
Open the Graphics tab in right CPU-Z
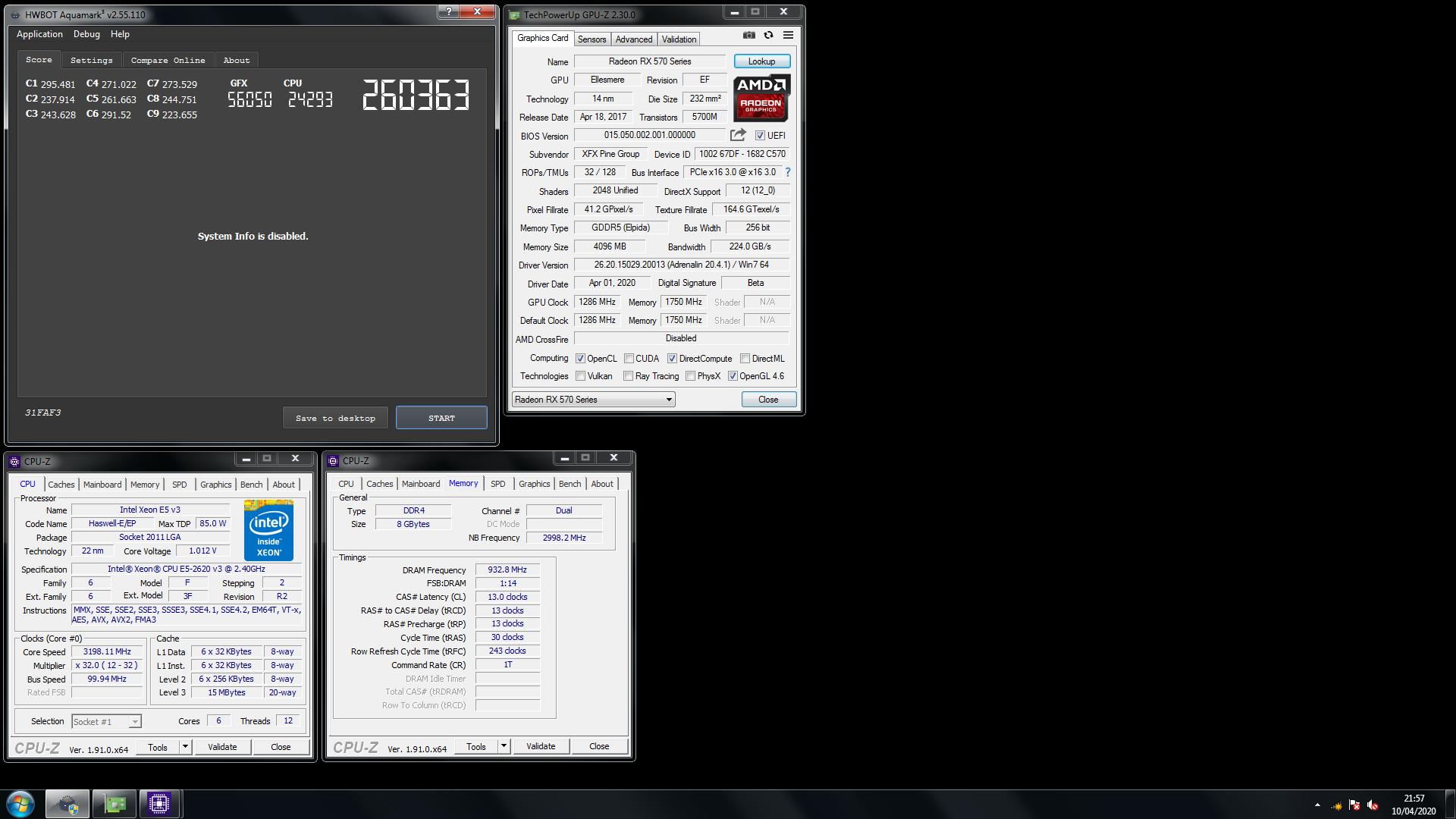coord(534,484)
